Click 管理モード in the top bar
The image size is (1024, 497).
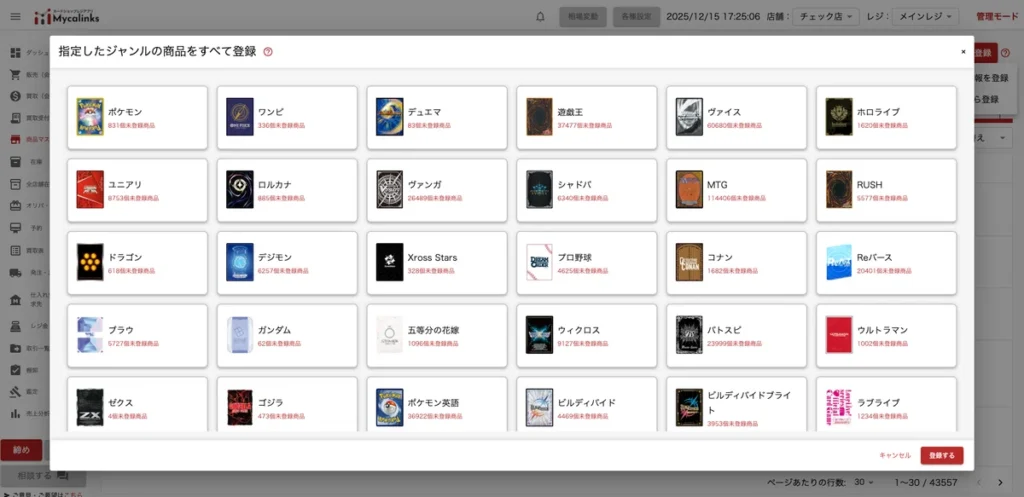click(x=995, y=17)
